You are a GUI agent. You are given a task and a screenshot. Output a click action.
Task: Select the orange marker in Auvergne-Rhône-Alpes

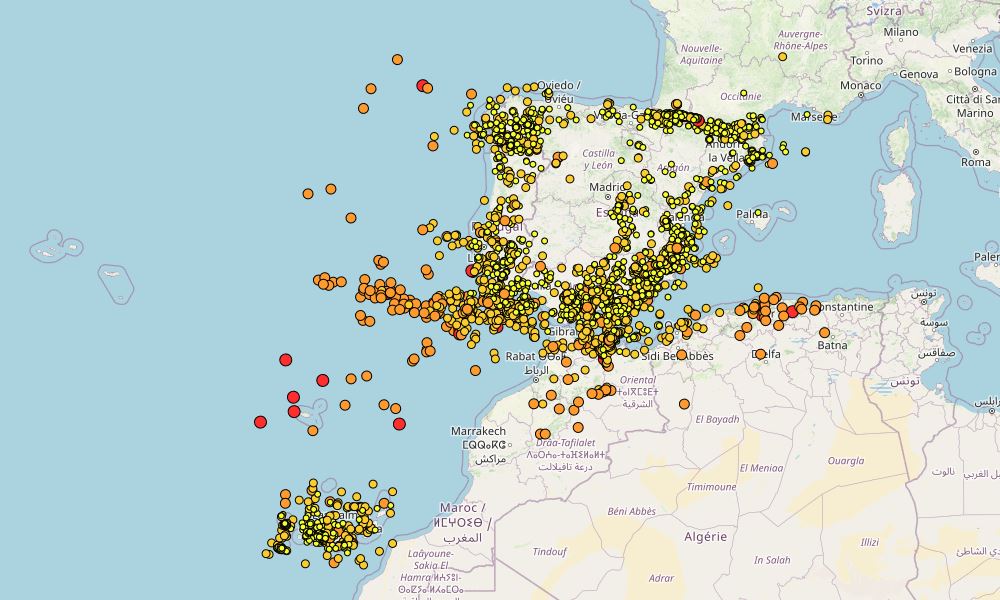point(782,57)
